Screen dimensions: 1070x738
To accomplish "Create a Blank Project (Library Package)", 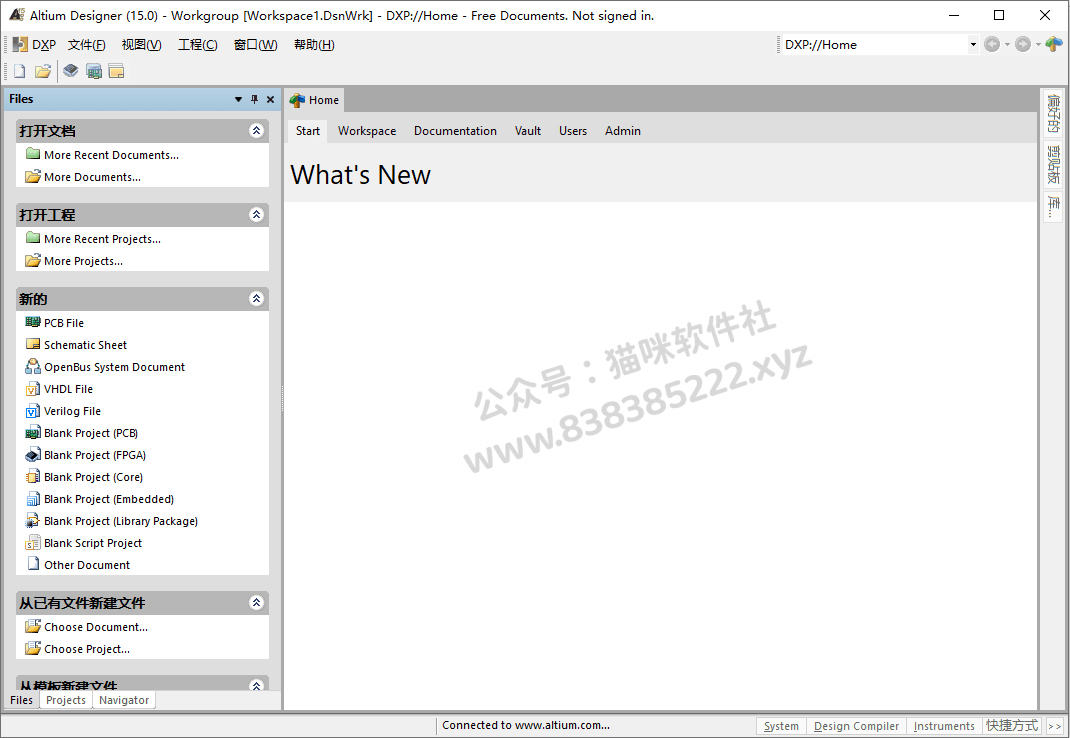I will coord(120,521).
